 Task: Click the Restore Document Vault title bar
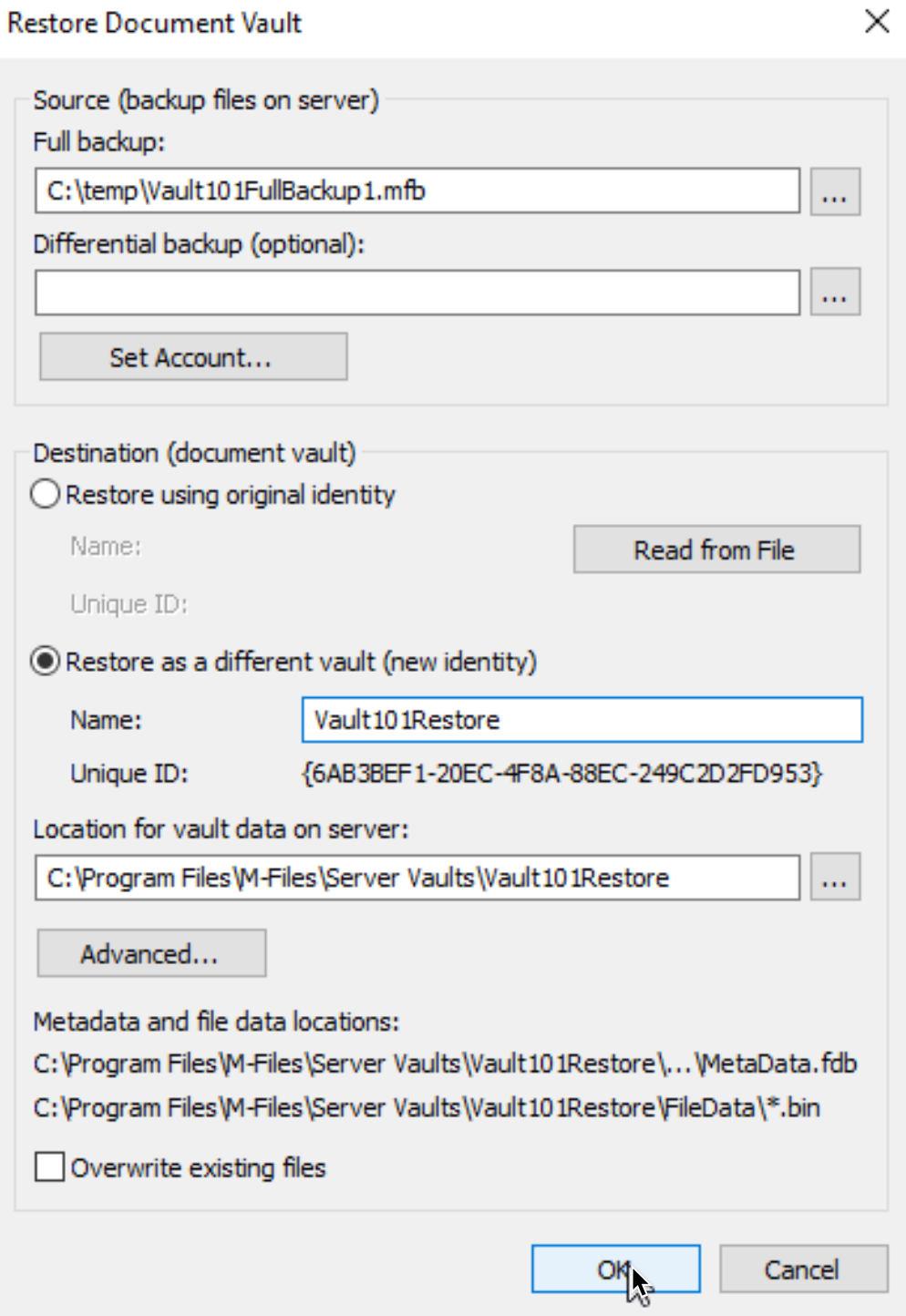(x=428, y=22)
